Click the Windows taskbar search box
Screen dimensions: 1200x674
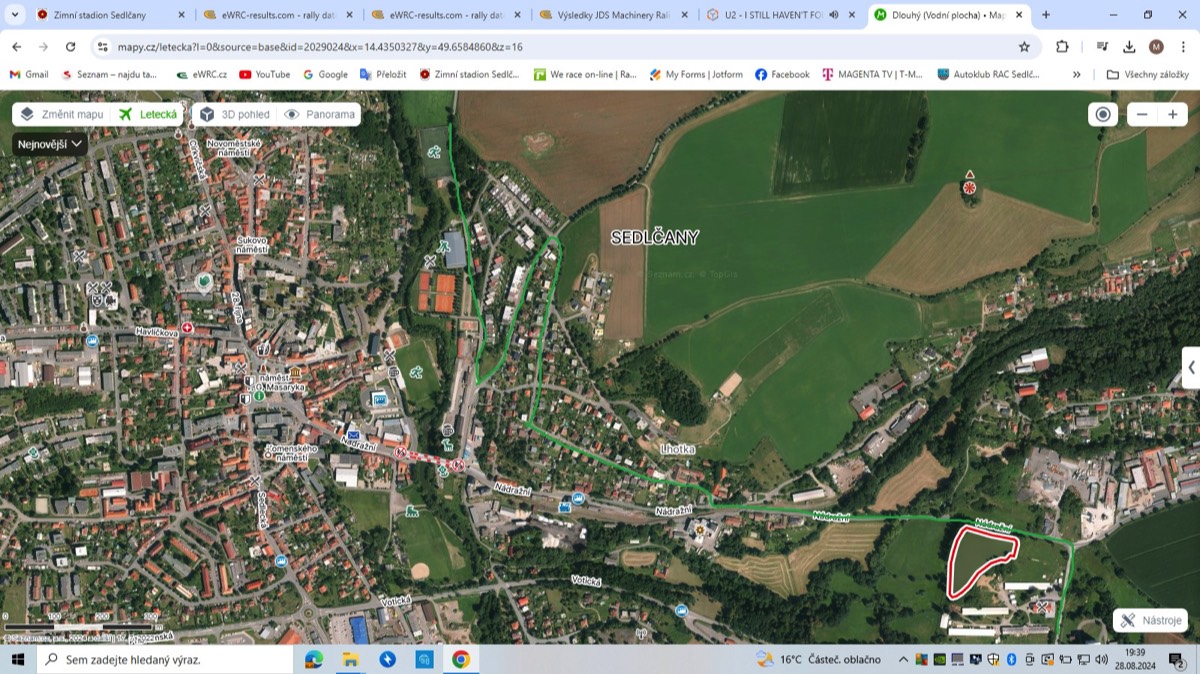pyautogui.click(x=165, y=659)
